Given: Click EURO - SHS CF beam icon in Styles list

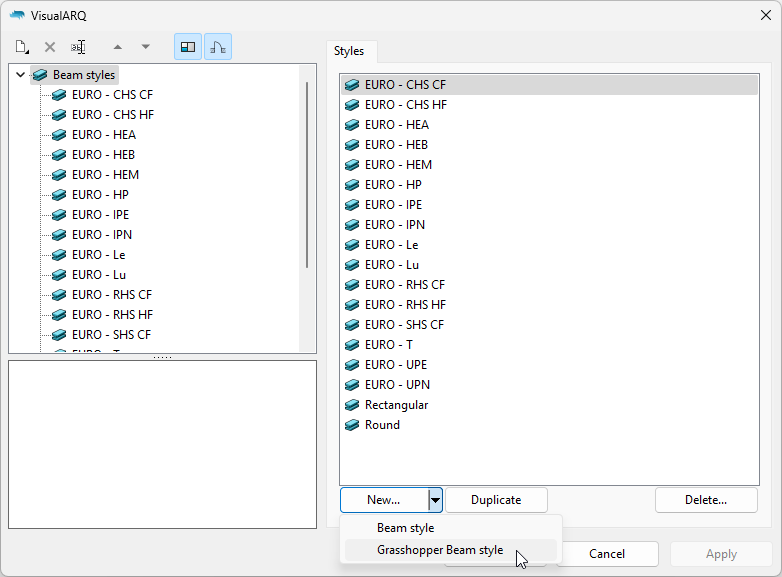Looking at the screenshot, I should pyautogui.click(x=352, y=325).
